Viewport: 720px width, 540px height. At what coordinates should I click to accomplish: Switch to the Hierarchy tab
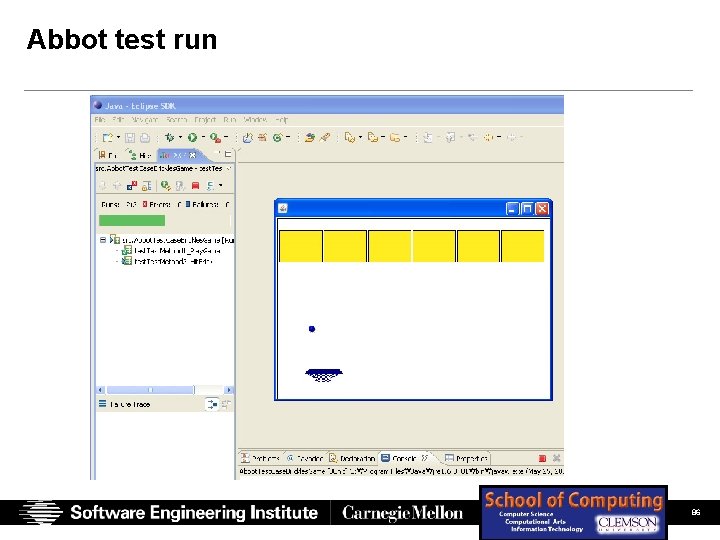(x=140, y=155)
